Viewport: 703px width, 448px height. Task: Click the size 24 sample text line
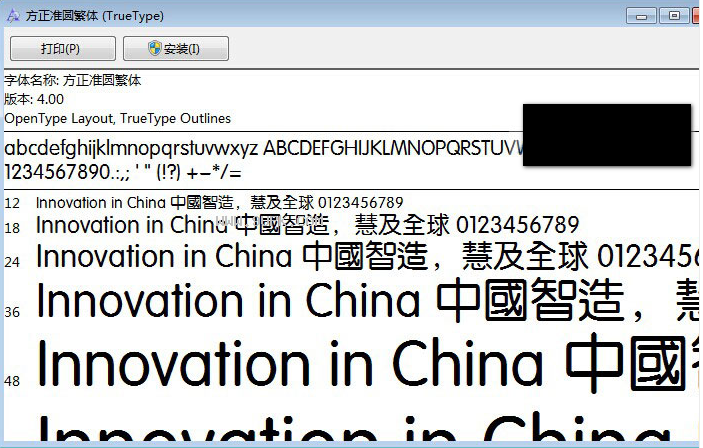(368, 256)
